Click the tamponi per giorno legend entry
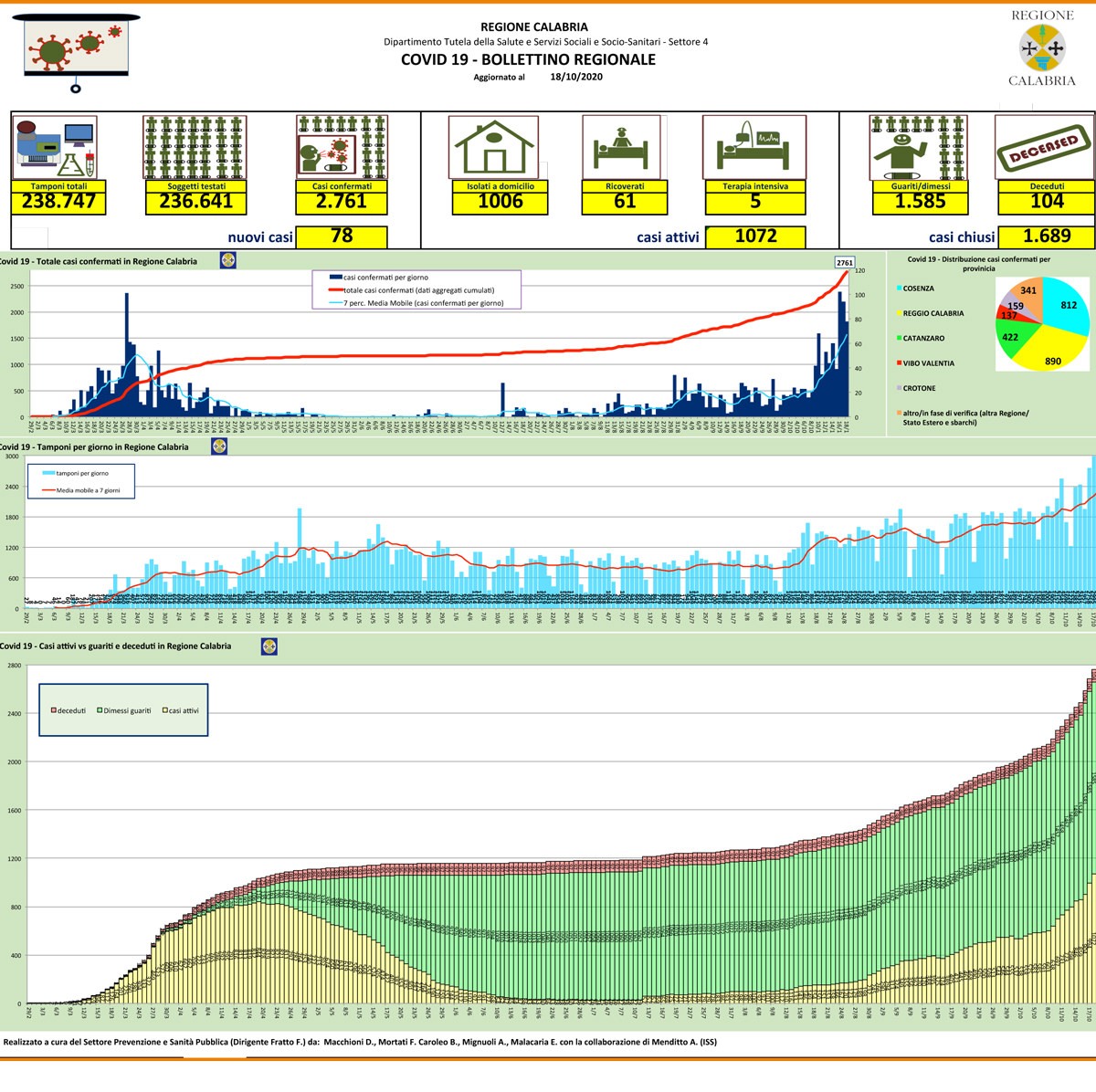1096x1092 pixels. point(81,473)
